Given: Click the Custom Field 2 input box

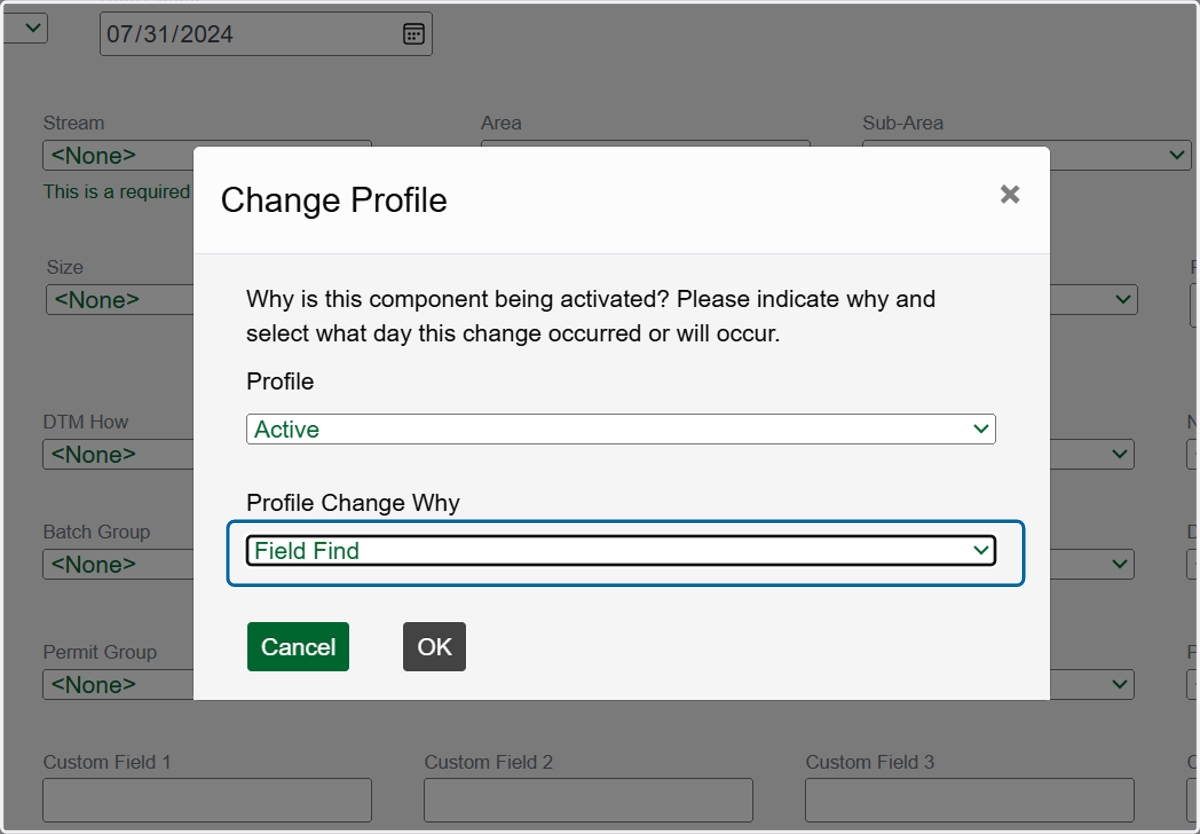Looking at the screenshot, I should pos(588,800).
